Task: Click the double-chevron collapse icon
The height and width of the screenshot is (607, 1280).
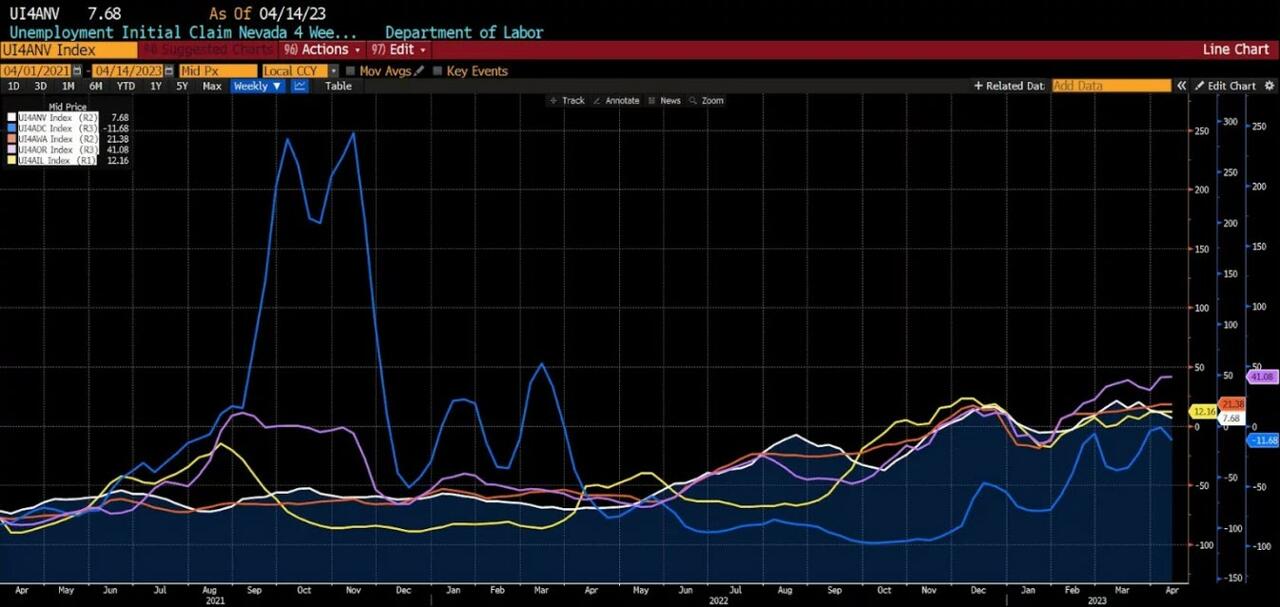Action: click(x=1181, y=86)
